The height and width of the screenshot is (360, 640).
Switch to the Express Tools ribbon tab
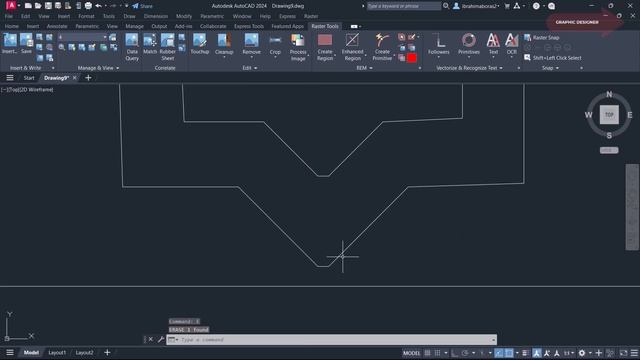point(249,26)
